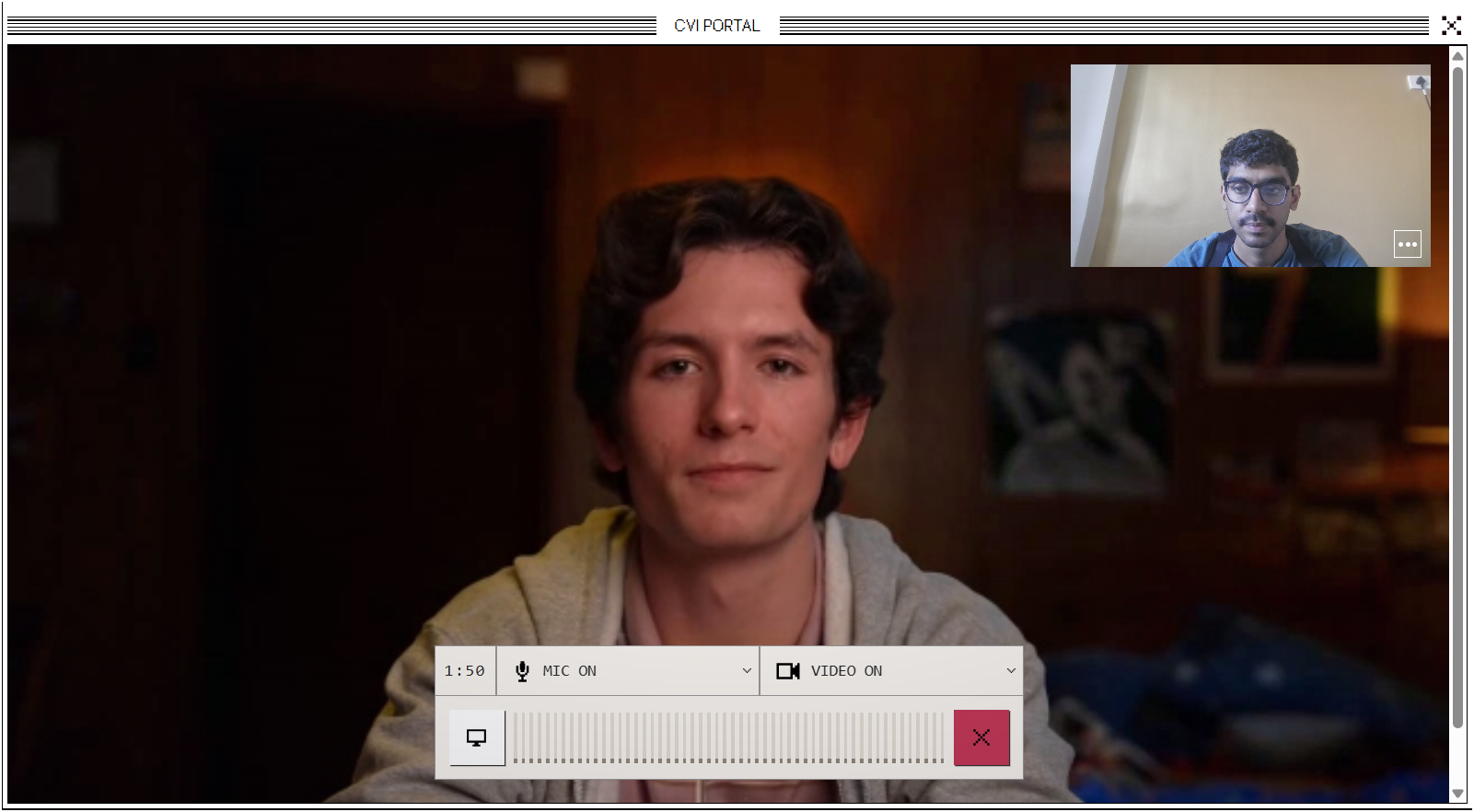Screen dimensions: 1474x812
Task: Start screen sharing with the monitor icon
Action: (x=477, y=737)
